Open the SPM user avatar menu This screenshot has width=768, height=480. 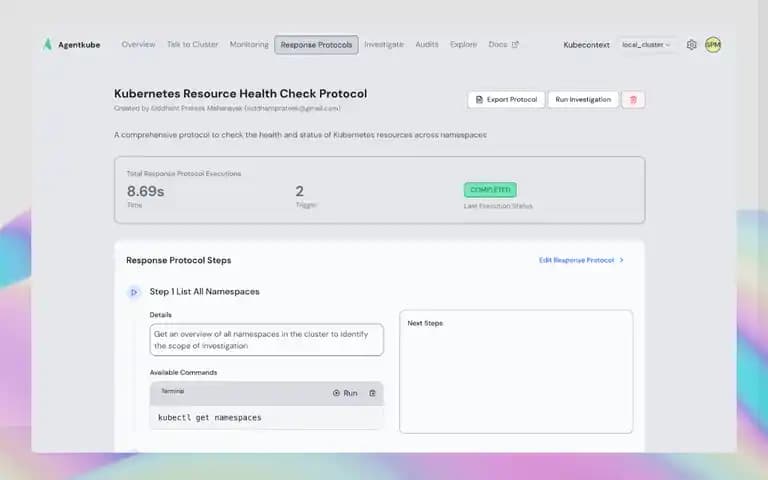(713, 45)
